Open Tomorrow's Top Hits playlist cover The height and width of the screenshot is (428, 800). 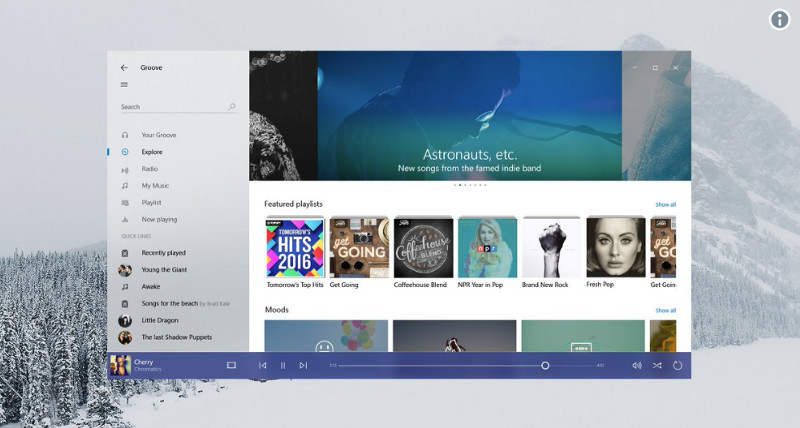click(x=295, y=247)
